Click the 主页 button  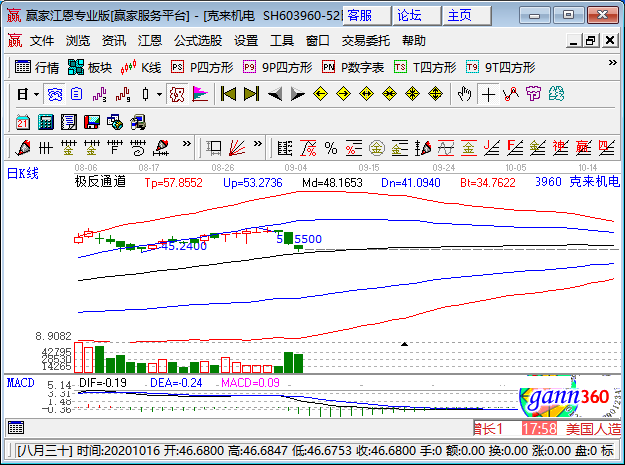[467, 16]
